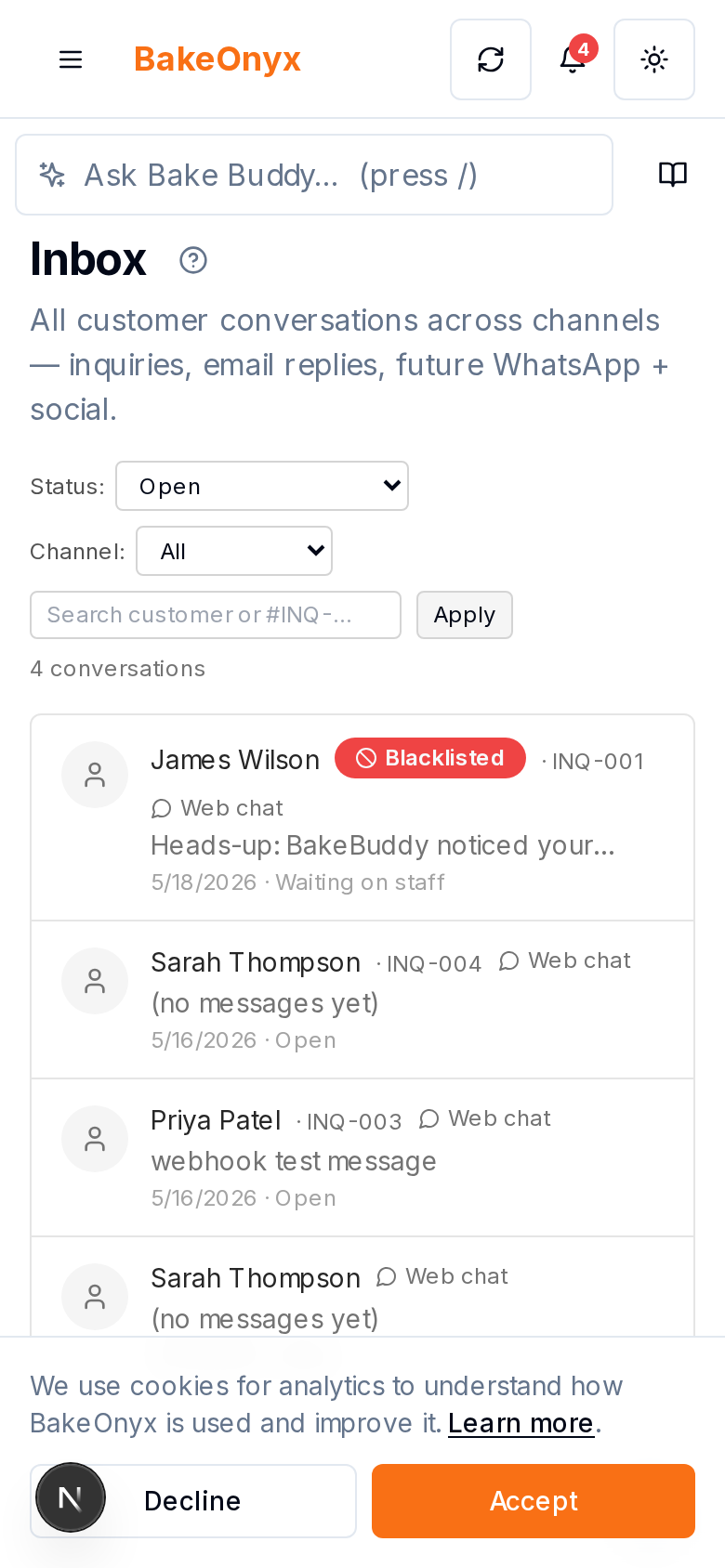
Task: Click the BakeOnyx logo
Action: pyautogui.click(x=217, y=59)
